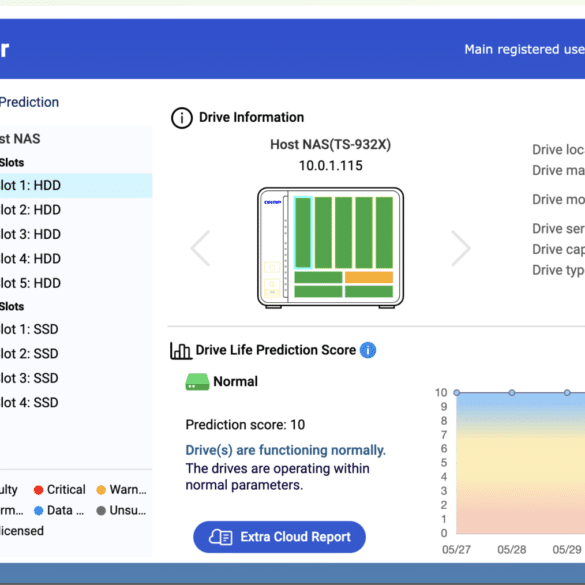
Task: Select Slot 5: HDD in sidebar
Action: [x=76, y=283]
